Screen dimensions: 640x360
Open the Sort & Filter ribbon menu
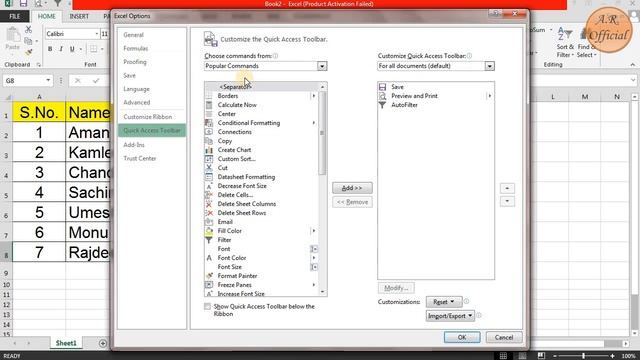coord(565,43)
